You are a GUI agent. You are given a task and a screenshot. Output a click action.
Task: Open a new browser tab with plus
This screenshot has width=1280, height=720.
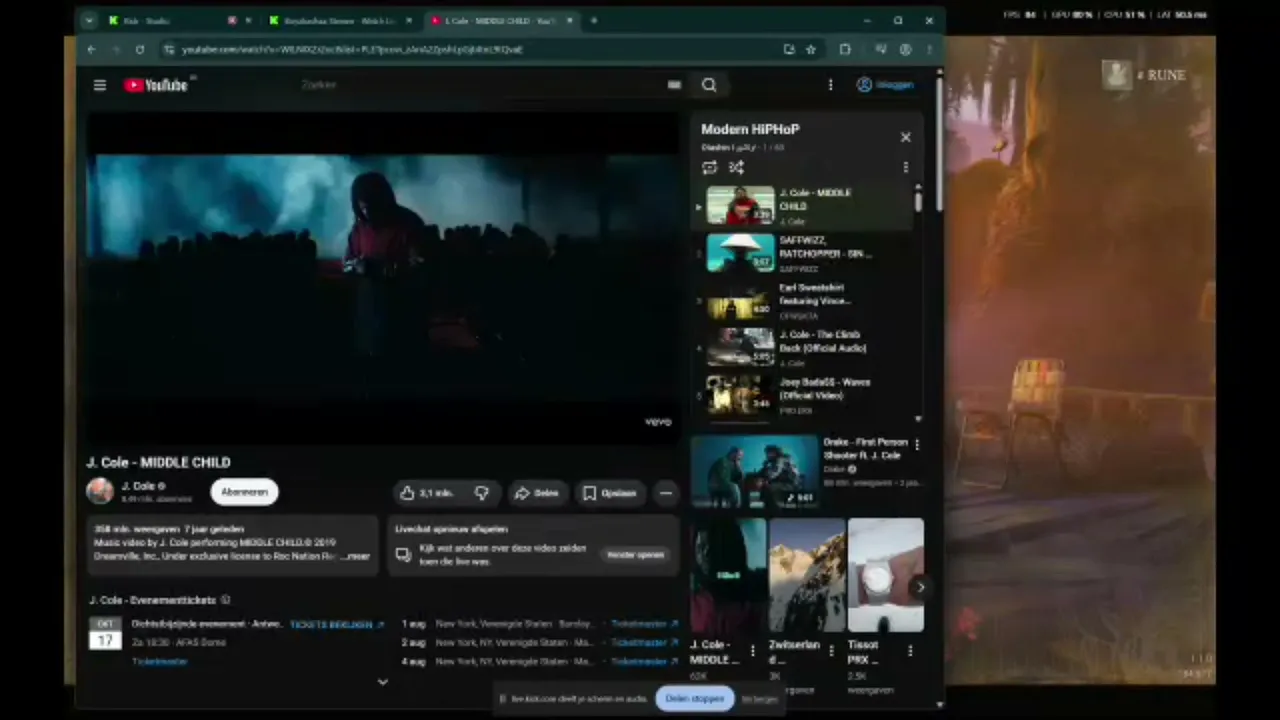(594, 20)
